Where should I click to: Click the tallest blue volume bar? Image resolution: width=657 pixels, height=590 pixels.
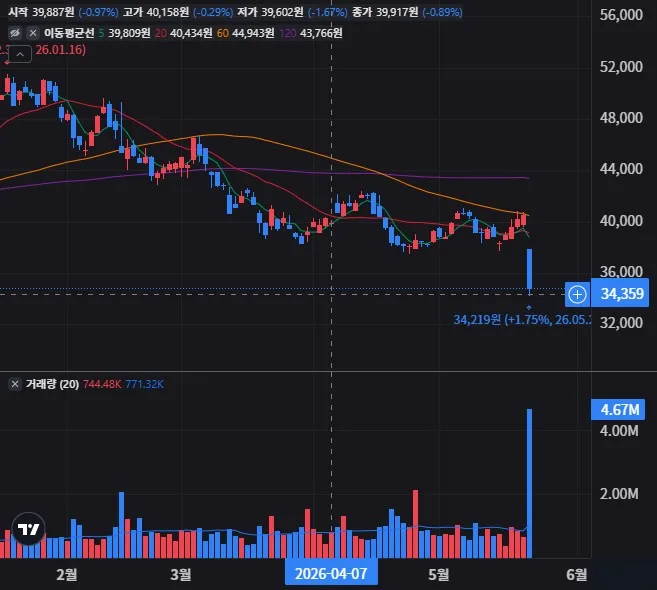tap(530, 484)
